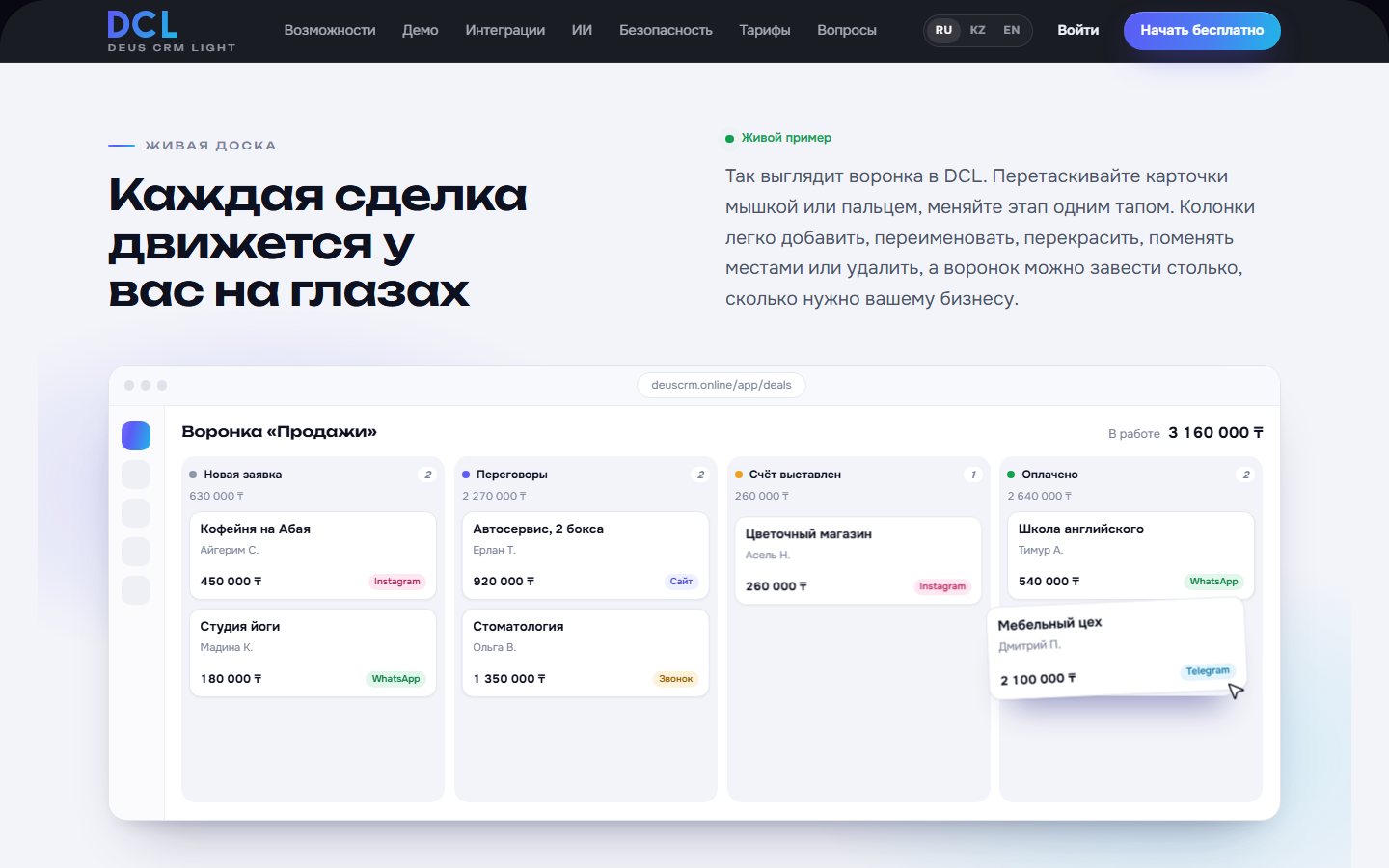The width and height of the screenshot is (1389, 868).
Task: Click the card count badge in Счёт выставлен
Action: 973,475
